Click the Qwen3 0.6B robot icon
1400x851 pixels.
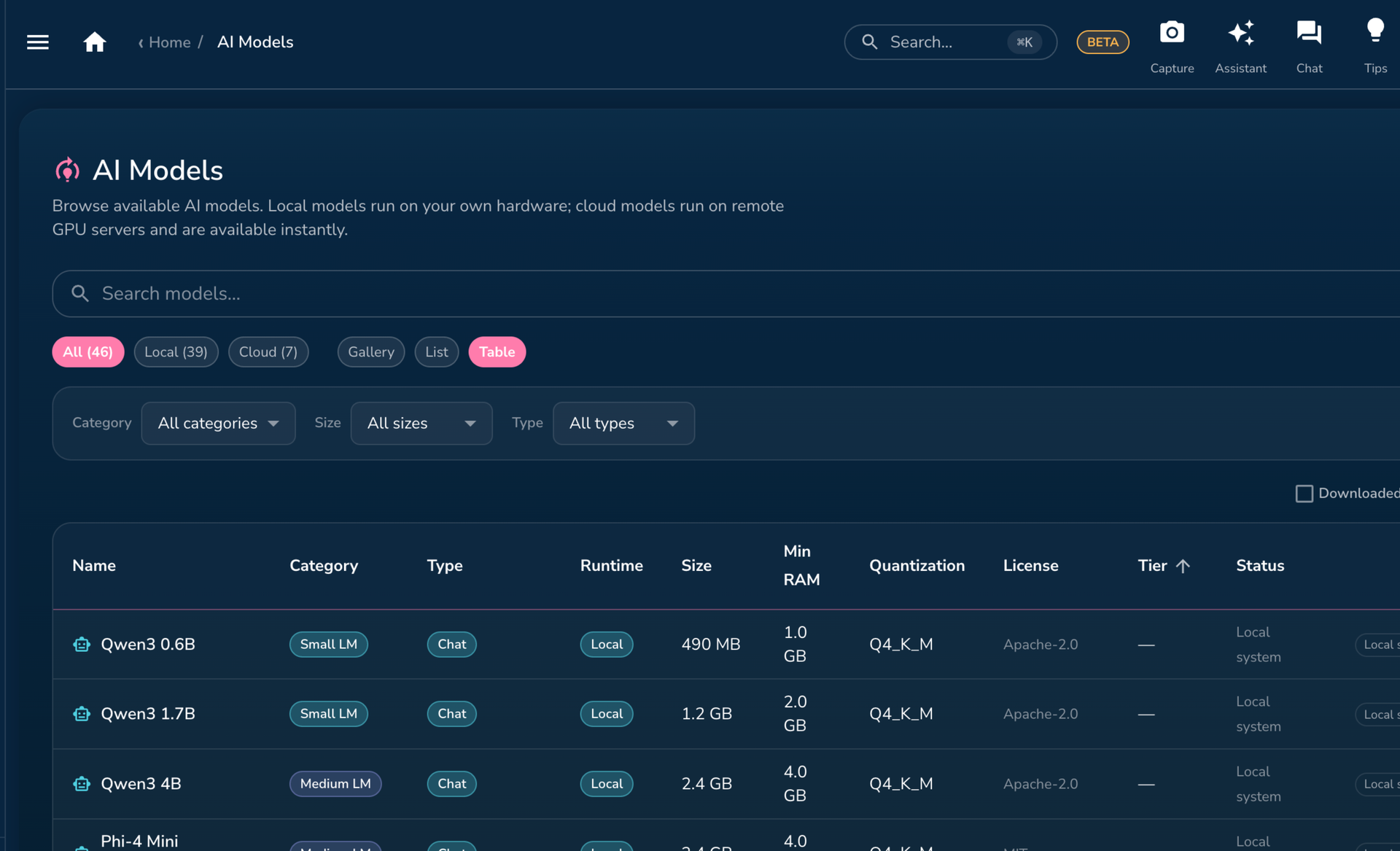click(x=82, y=645)
